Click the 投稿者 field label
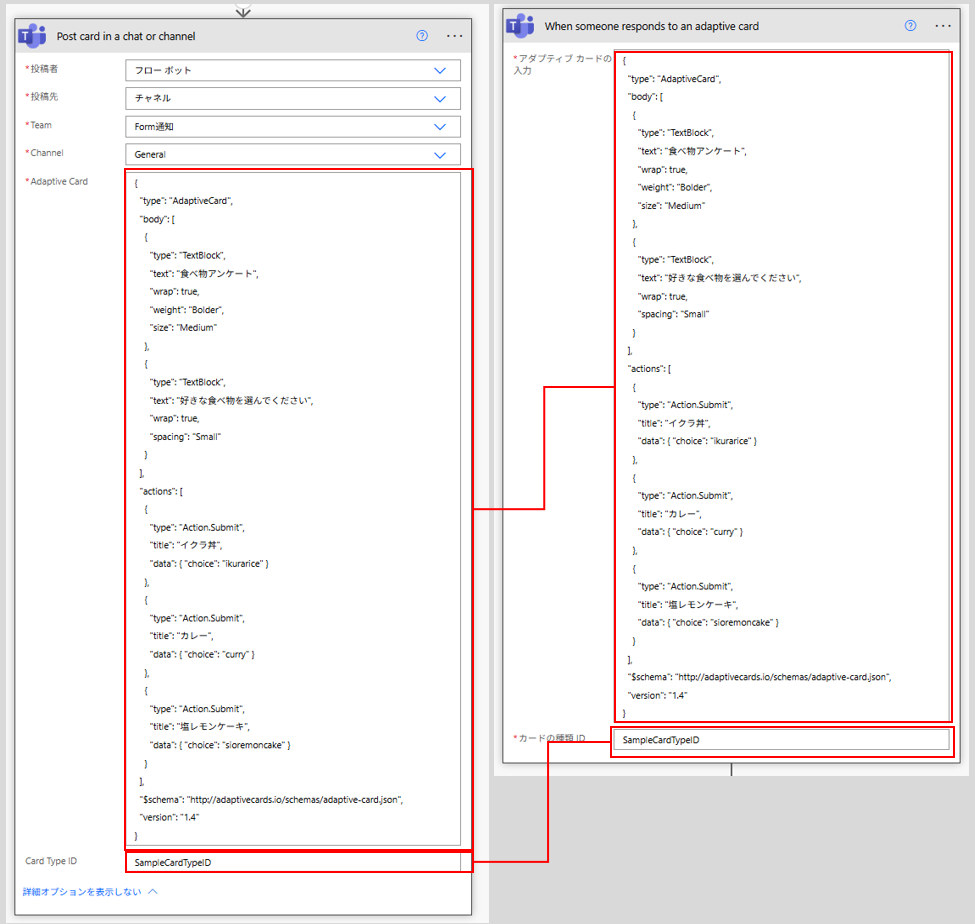 click(x=42, y=68)
